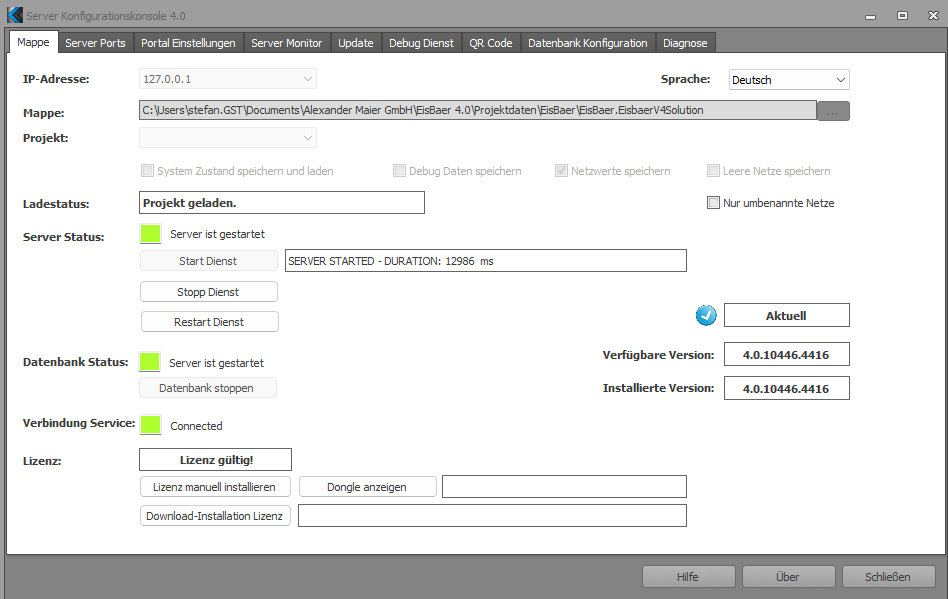The image size is (948, 599).
Task: Show the Diagnose tab
Action: pyautogui.click(x=685, y=43)
